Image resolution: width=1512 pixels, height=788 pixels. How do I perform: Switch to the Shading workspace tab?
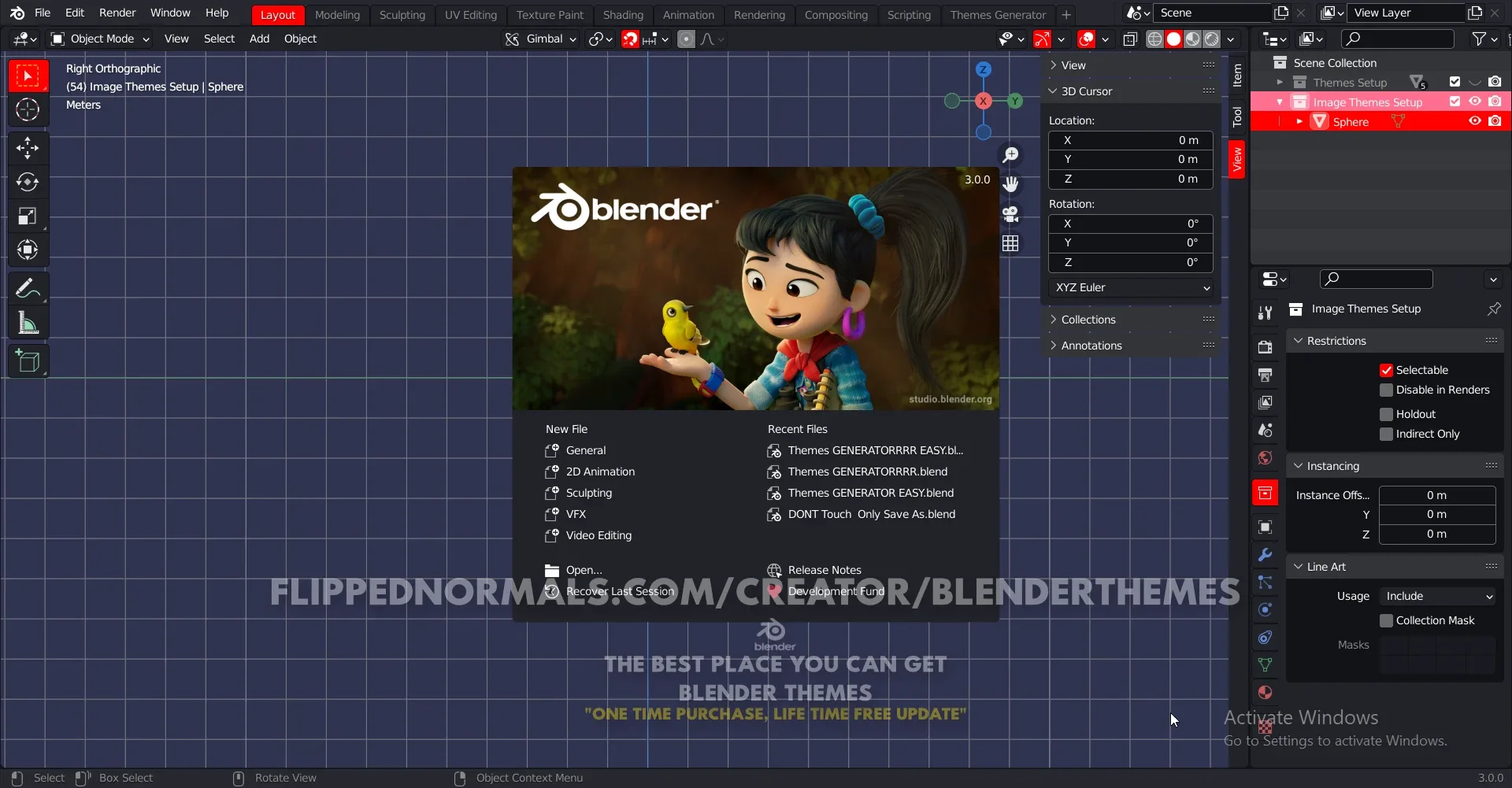(623, 15)
